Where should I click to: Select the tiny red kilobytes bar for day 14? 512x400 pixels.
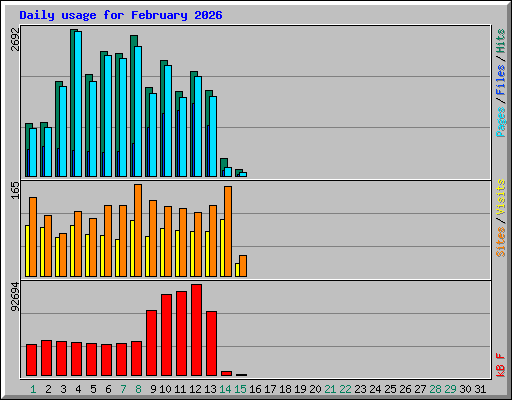(x=226, y=374)
